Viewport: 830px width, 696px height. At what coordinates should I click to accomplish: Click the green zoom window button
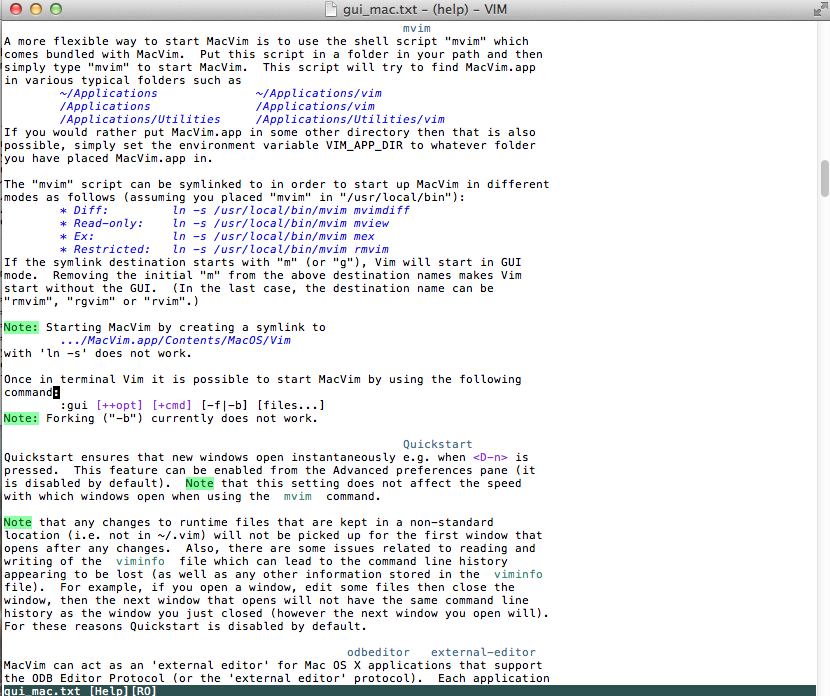56,9
